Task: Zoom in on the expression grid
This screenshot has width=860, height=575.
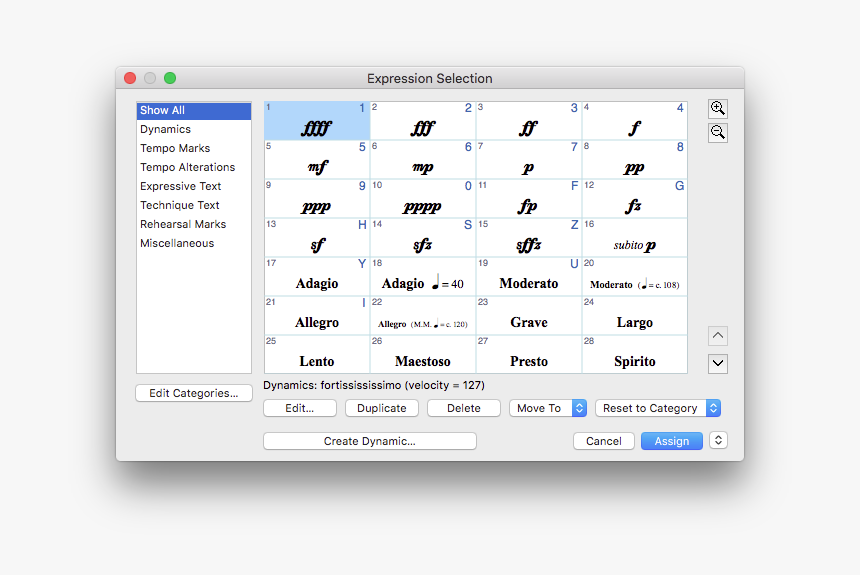Action: coord(717,108)
